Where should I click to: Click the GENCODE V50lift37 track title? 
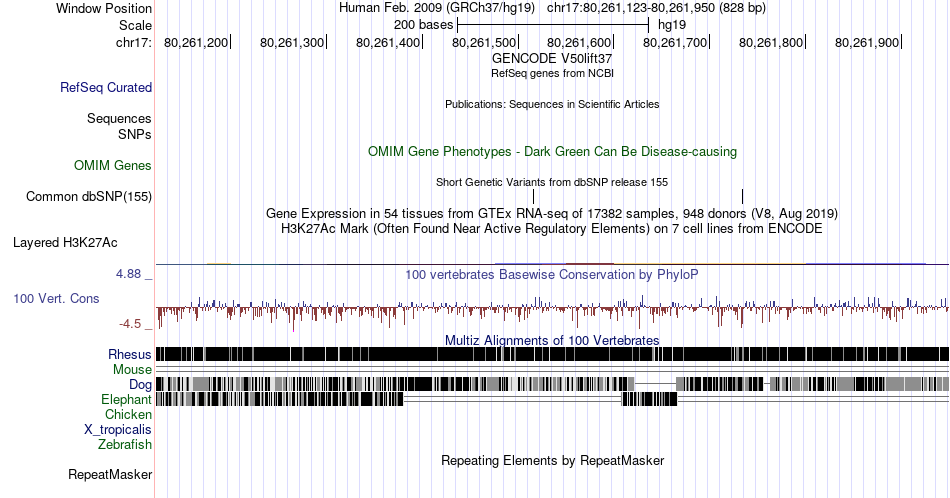tap(552, 58)
